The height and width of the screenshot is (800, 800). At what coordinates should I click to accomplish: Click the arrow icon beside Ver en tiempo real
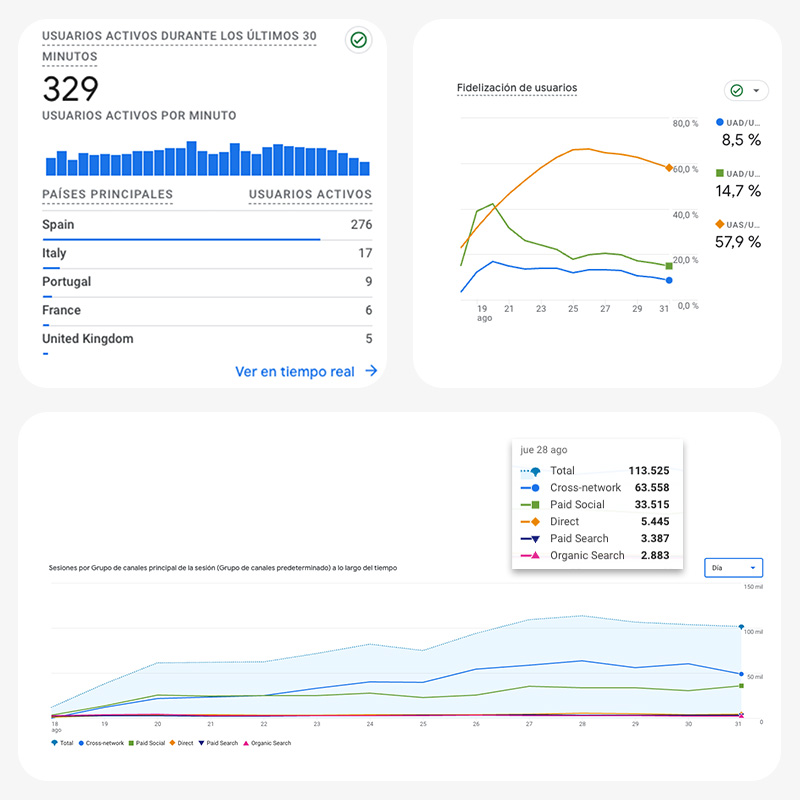[371, 371]
